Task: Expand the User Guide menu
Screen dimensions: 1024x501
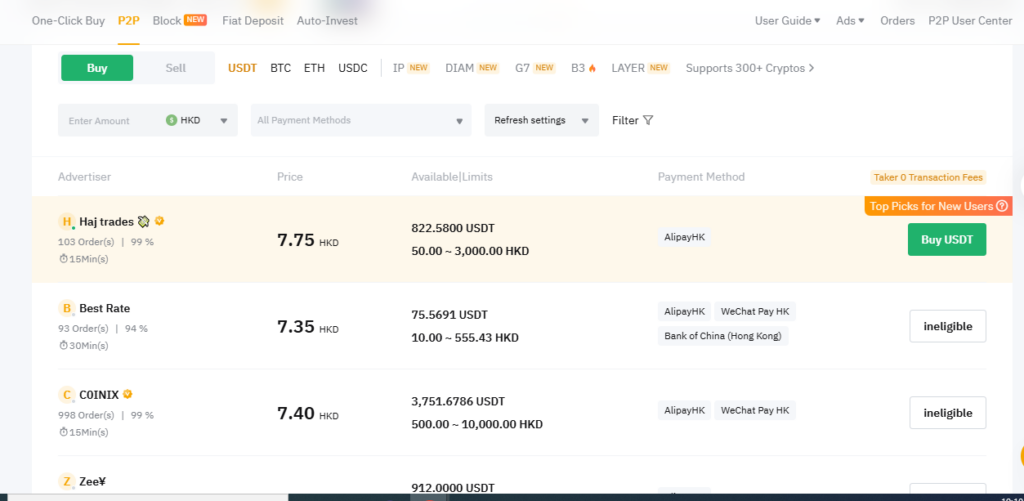Action: point(787,20)
